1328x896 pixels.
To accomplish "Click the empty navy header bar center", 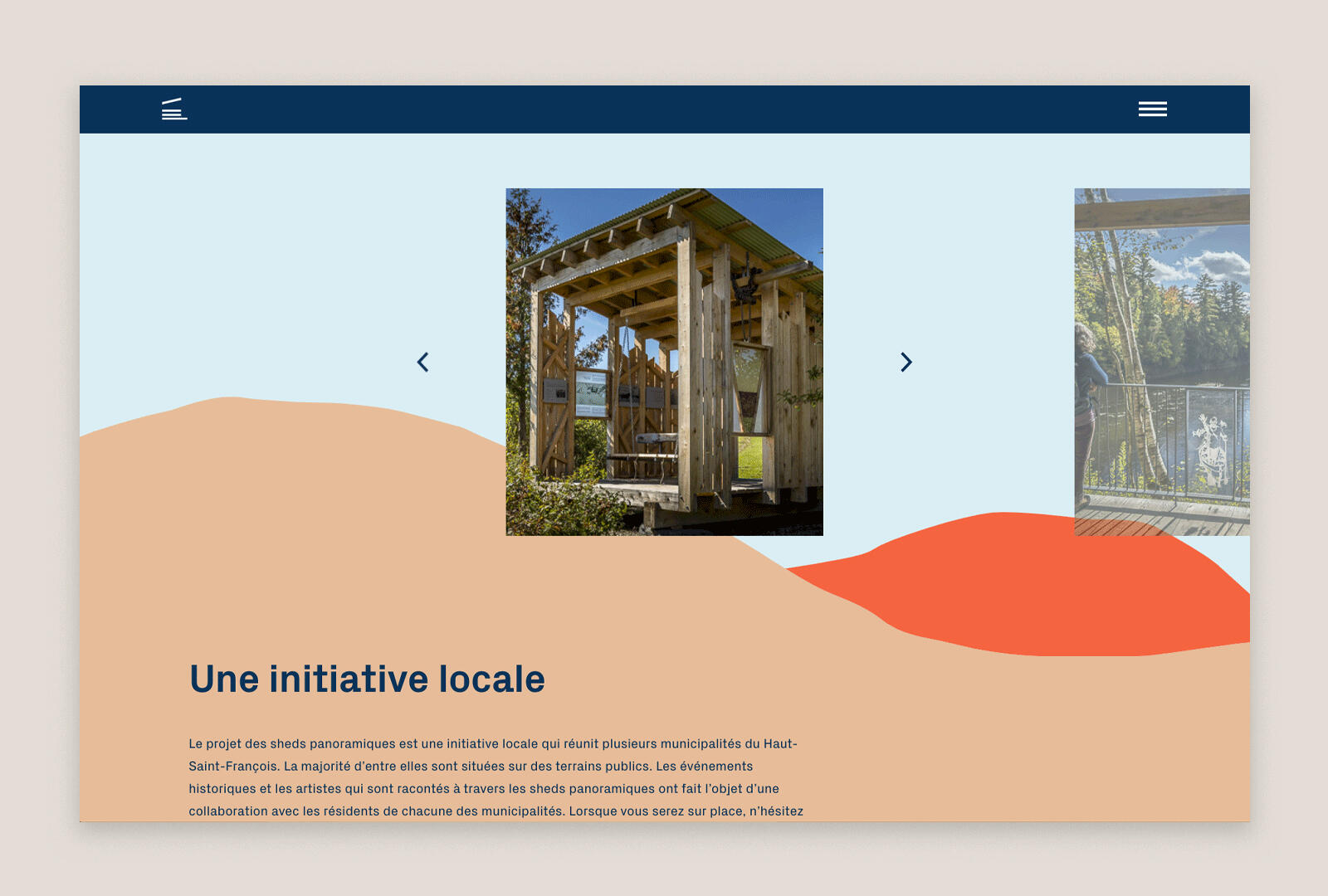I will [664, 110].
